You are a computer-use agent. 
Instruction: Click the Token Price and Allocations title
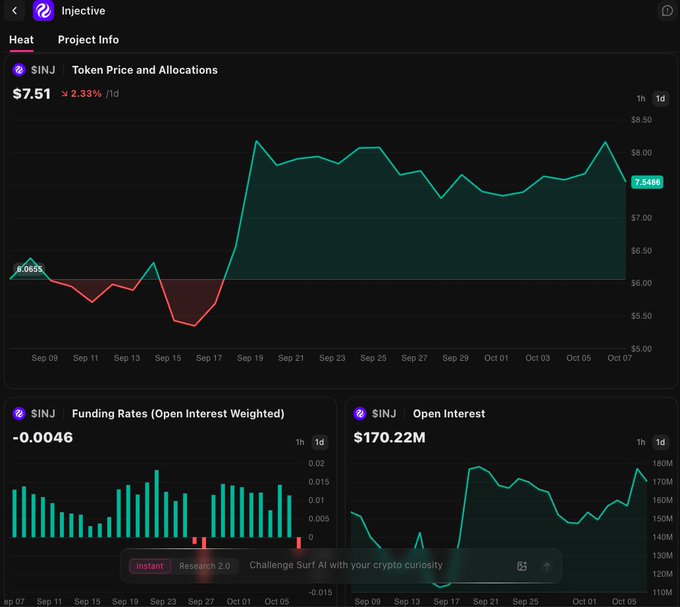click(145, 70)
